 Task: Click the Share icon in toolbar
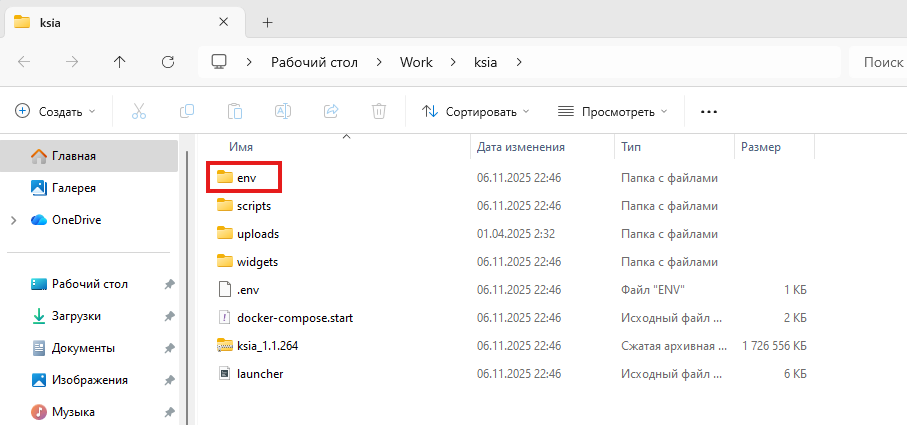tap(331, 111)
